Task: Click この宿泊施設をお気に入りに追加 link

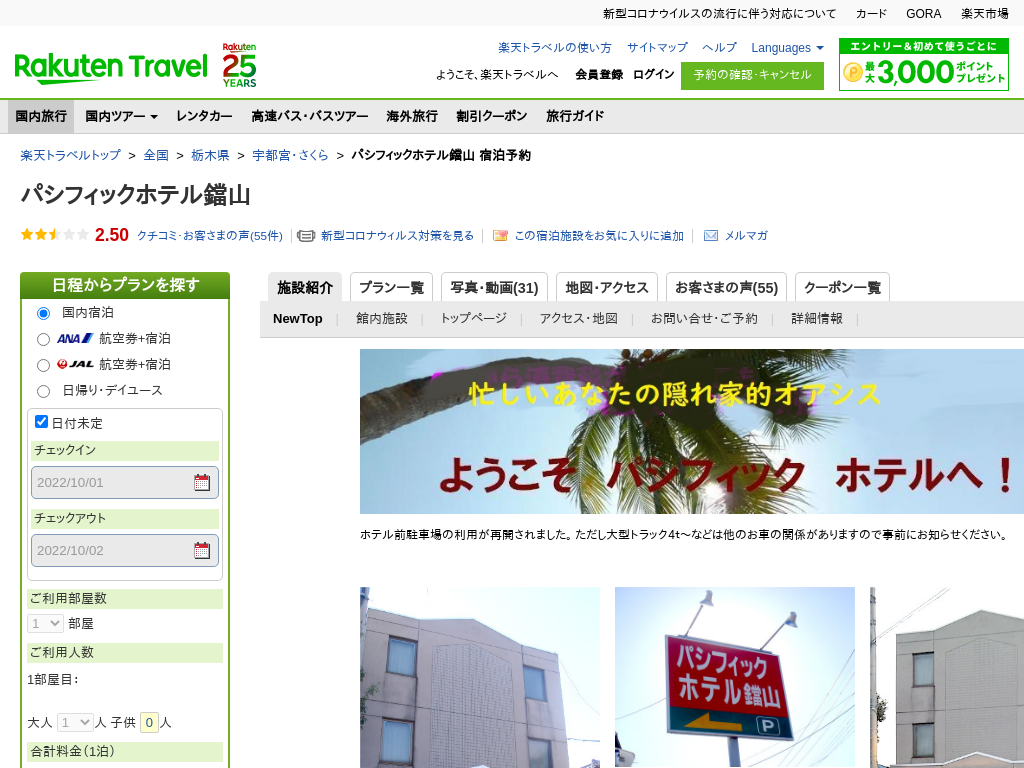Action: click(x=599, y=236)
